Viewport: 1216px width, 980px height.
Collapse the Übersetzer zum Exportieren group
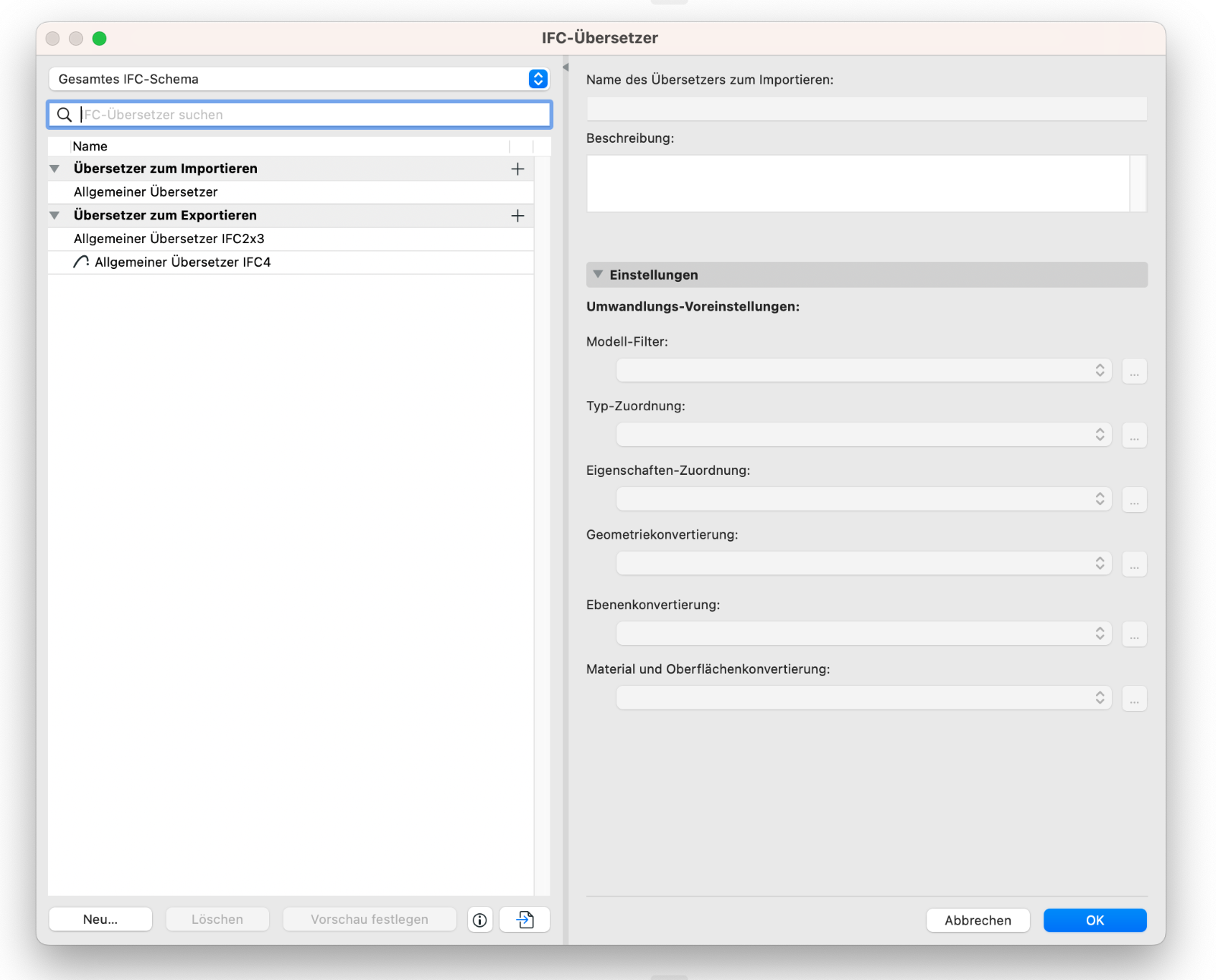click(55, 216)
